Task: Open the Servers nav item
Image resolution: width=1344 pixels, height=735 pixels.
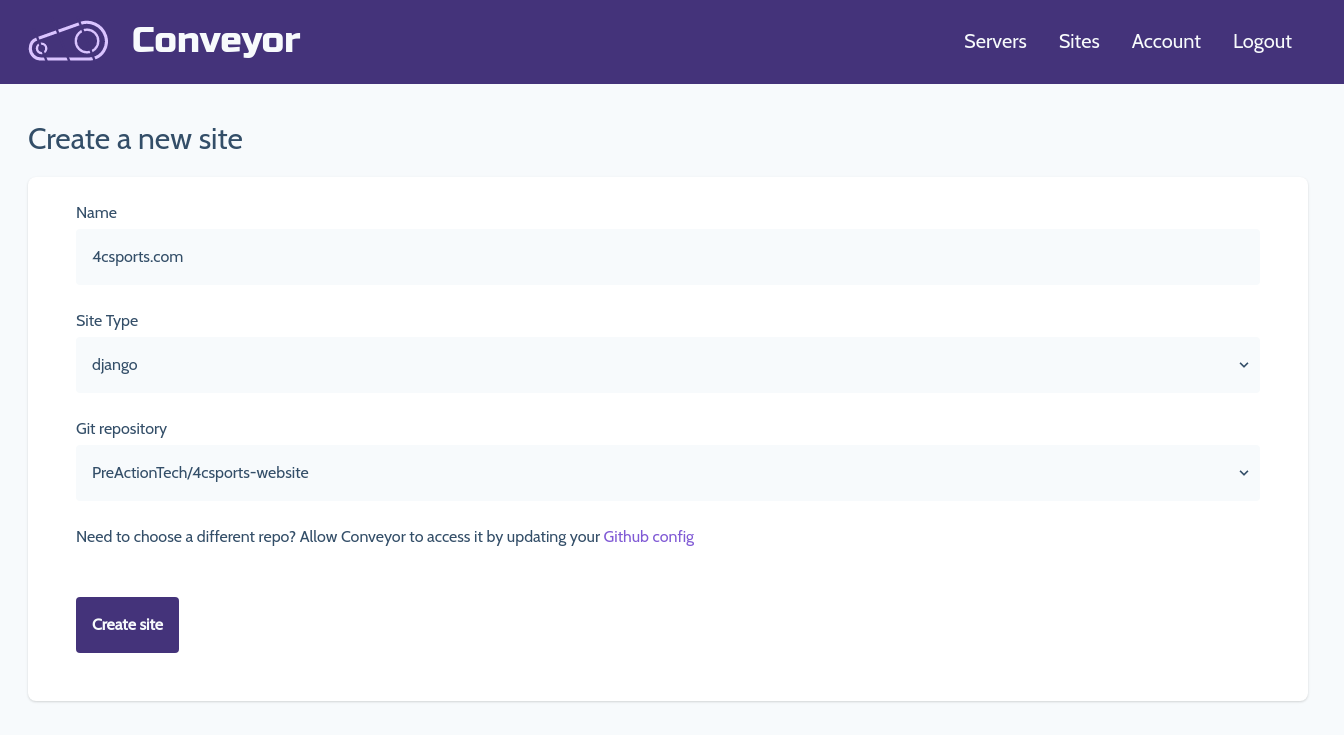Action: point(995,41)
